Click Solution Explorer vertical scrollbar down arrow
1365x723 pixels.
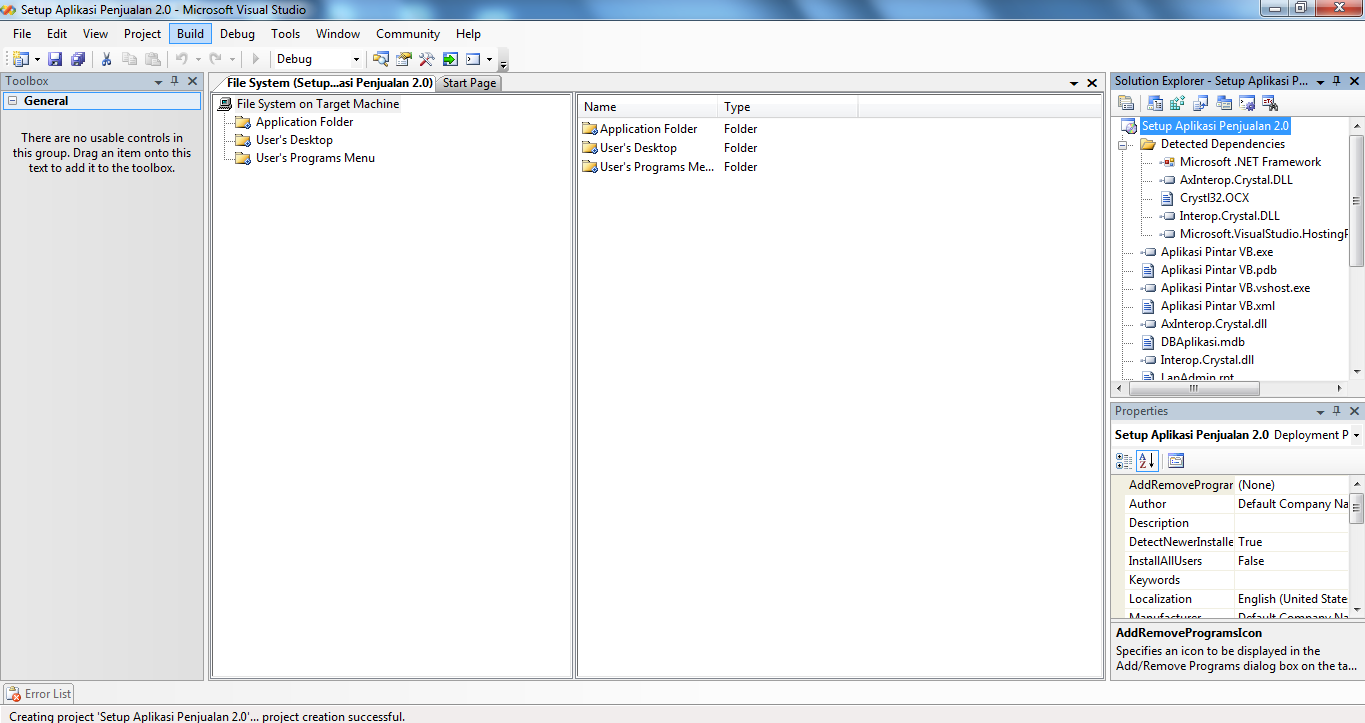pos(1357,372)
